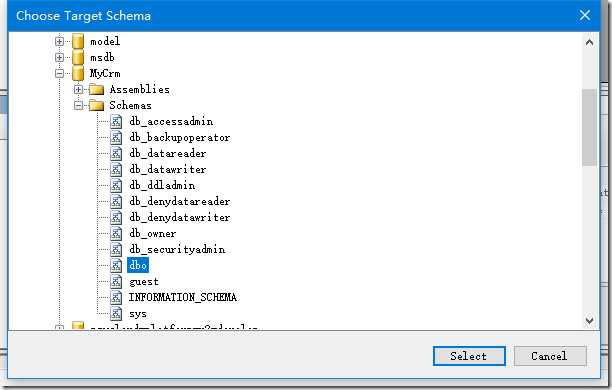This screenshot has height=390, width=612.
Task: Close the Choose Target Schema dialog
Action: click(584, 15)
